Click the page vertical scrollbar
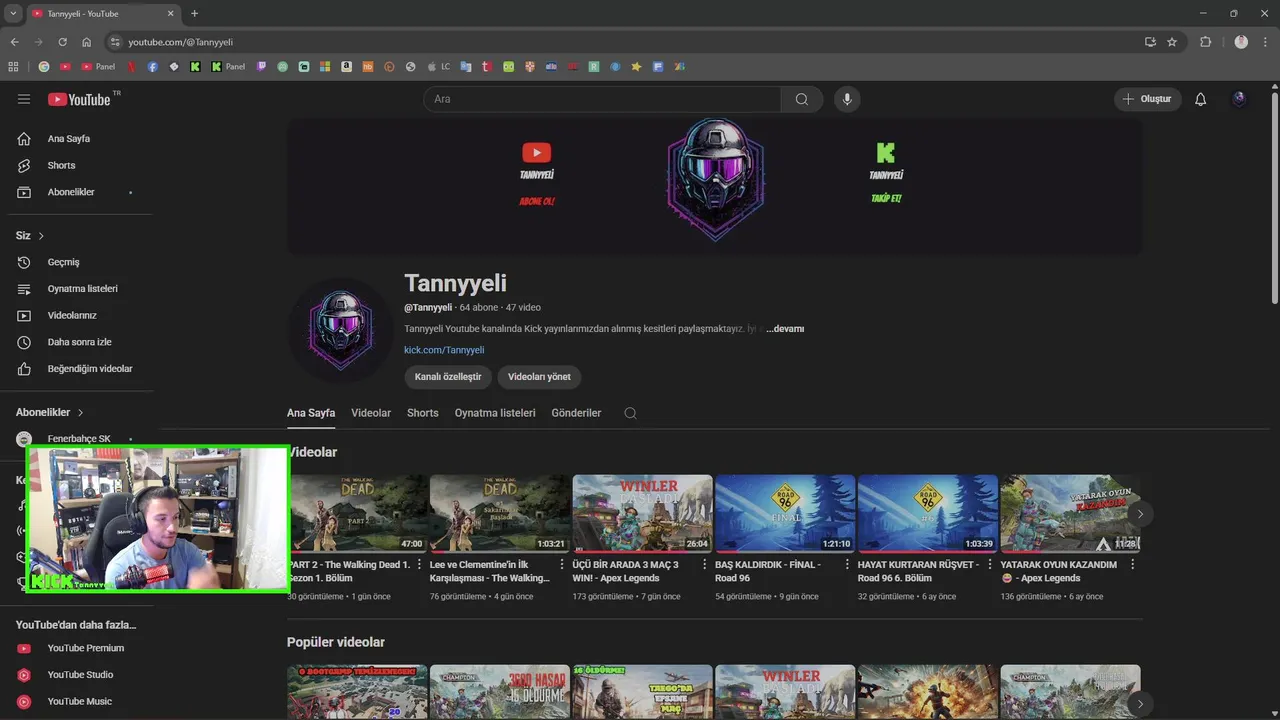Viewport: 1280px width, 720px height. click(x=1274, y=200)
